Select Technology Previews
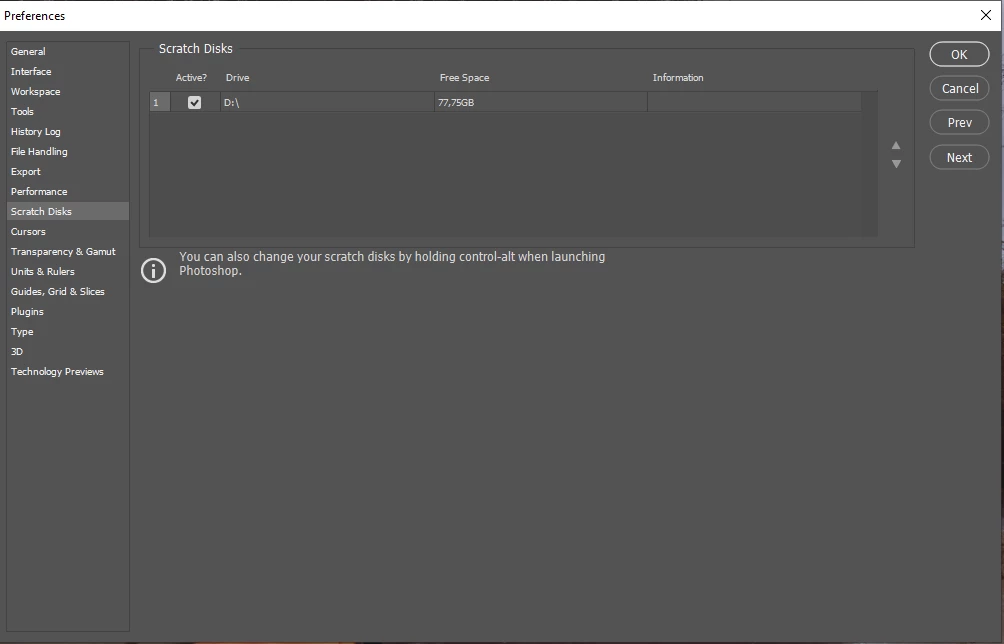Screen dimensions: 1004x644 point(68,371)
